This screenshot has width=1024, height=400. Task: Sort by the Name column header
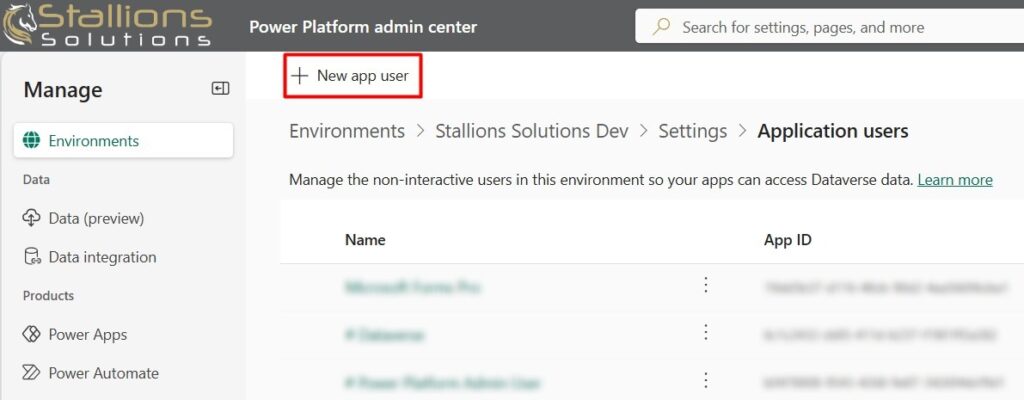pyautogui.click(x=365, y=240)
